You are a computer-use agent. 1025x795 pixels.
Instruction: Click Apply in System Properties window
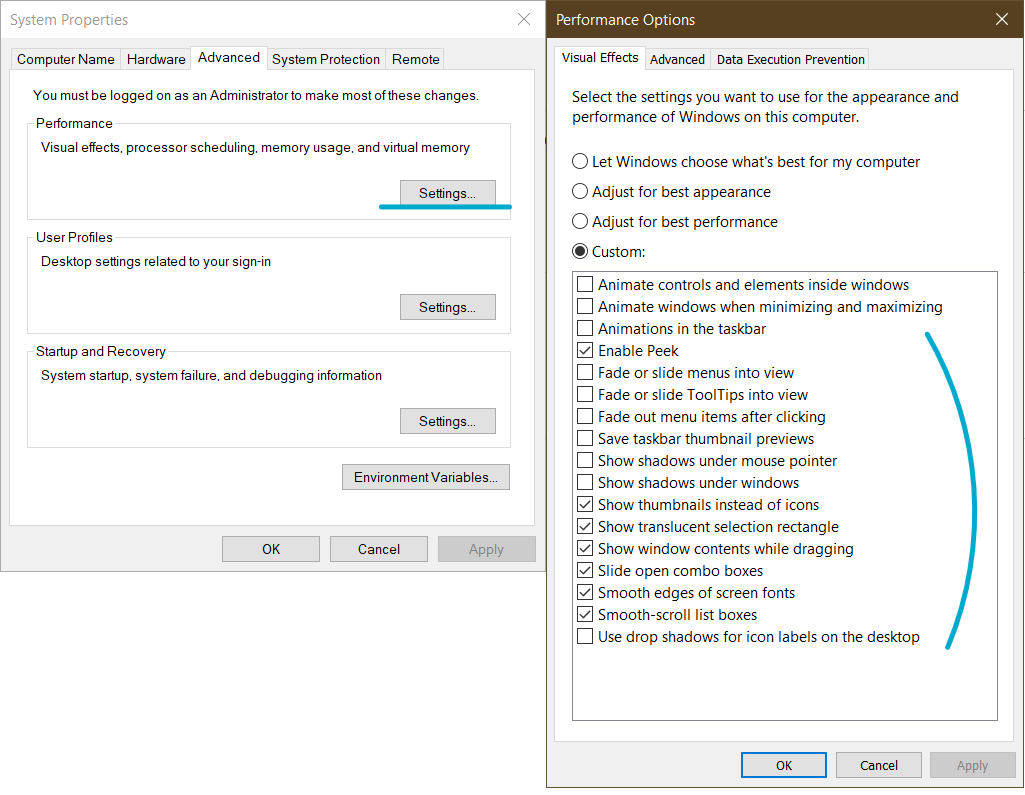click(486, 549)
